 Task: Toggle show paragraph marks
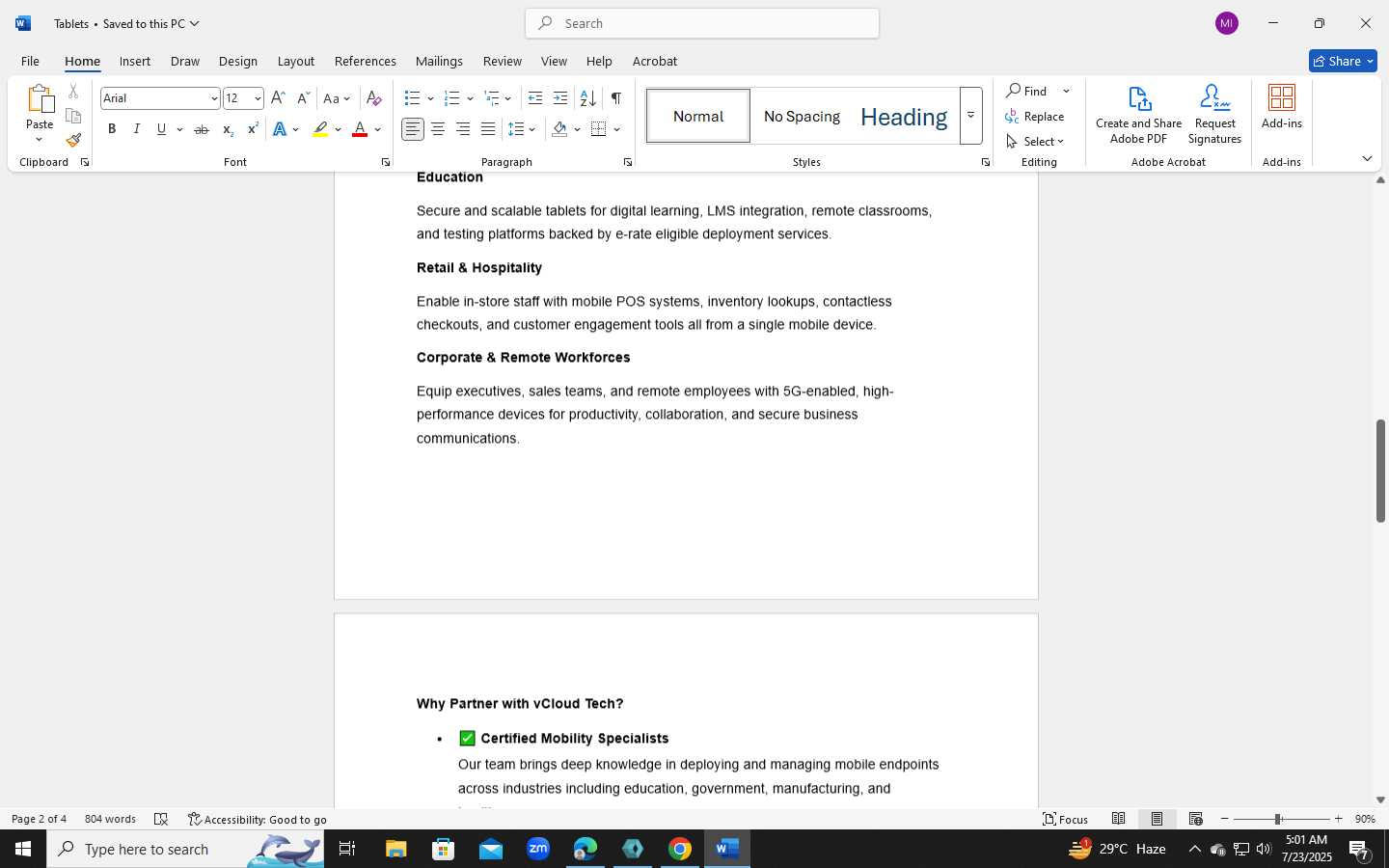[x=615, y=98]
